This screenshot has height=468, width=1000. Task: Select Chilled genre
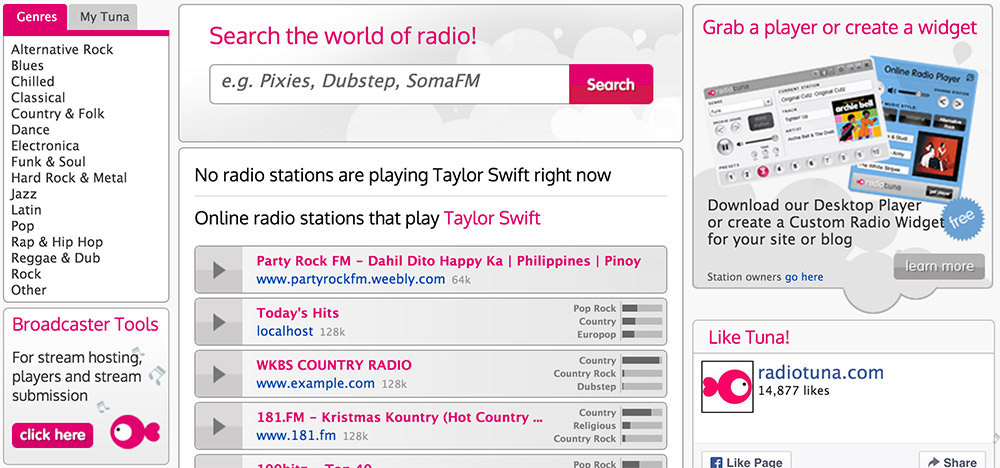[33, 82]
